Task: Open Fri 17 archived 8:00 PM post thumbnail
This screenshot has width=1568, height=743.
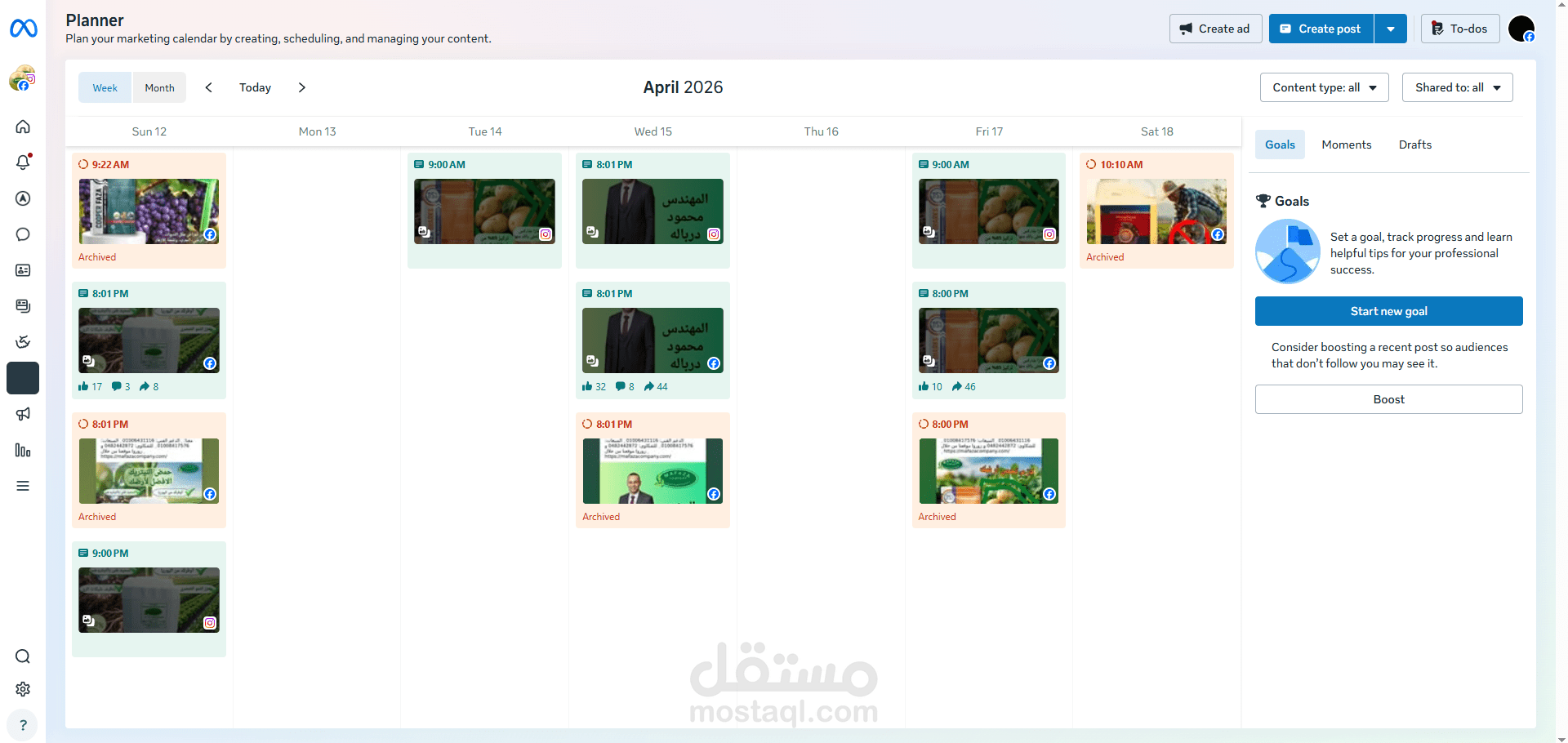Action: coord(989,471)
